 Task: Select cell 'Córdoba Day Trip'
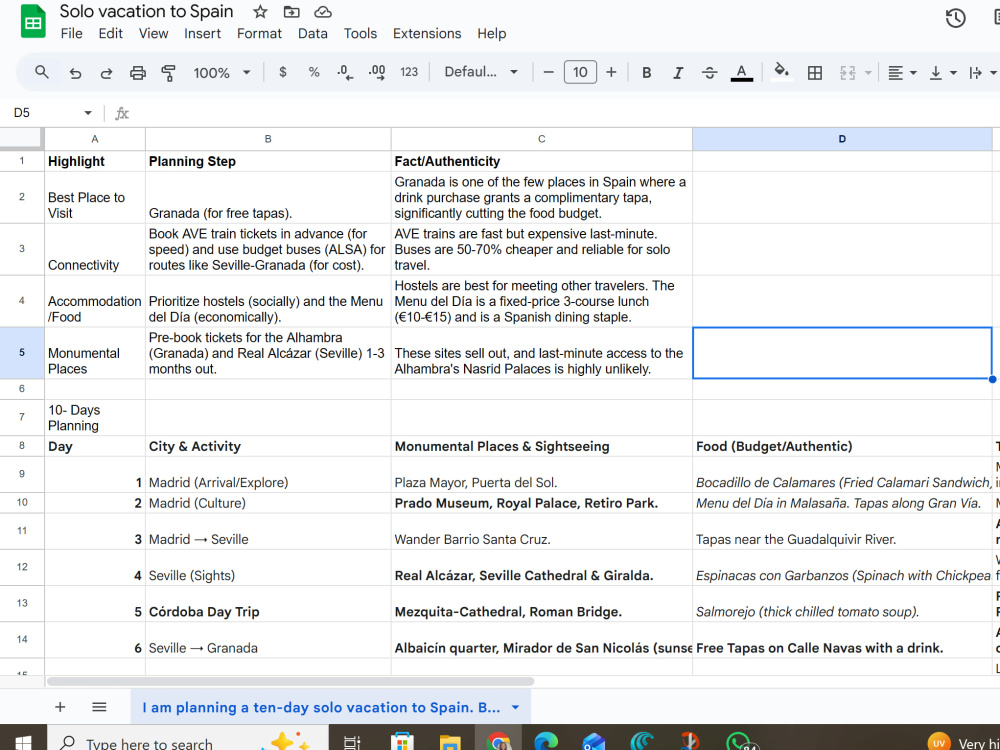coord(268,604)
